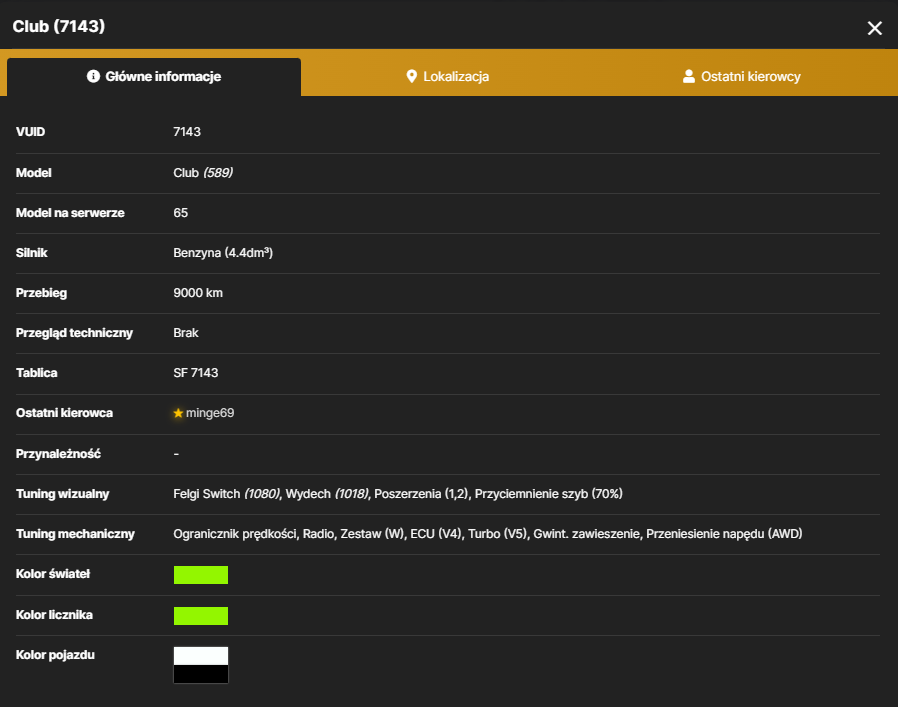
Task: Switch to the Lokalizacja tab
Action: coord(447,77)
